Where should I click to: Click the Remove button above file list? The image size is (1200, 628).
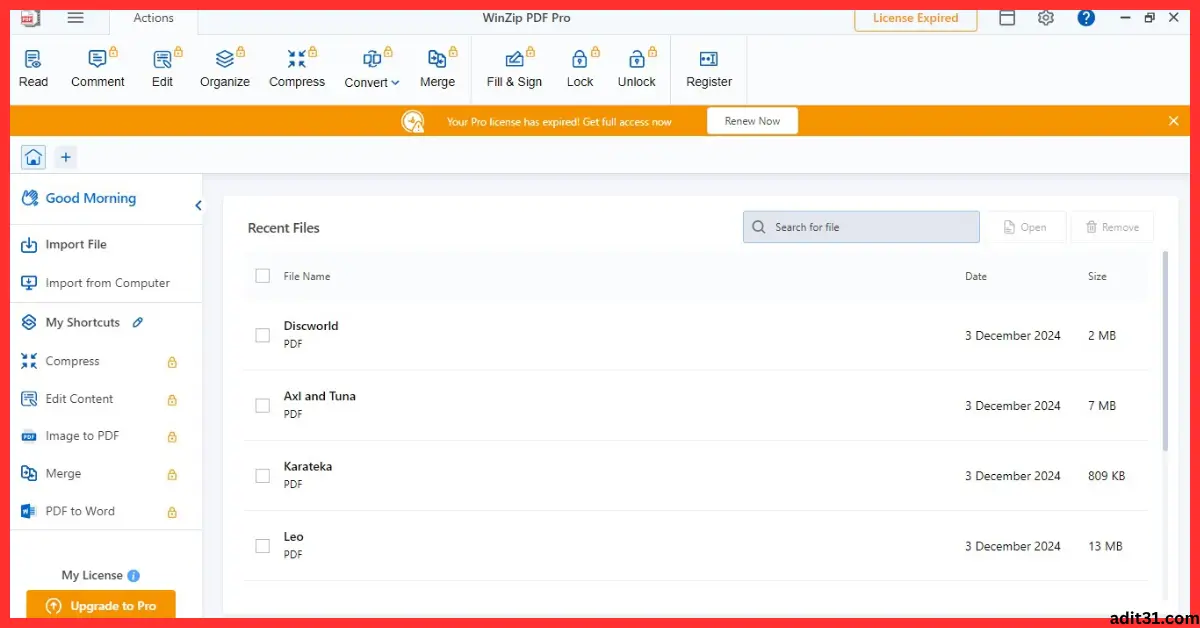[1112, 227]
